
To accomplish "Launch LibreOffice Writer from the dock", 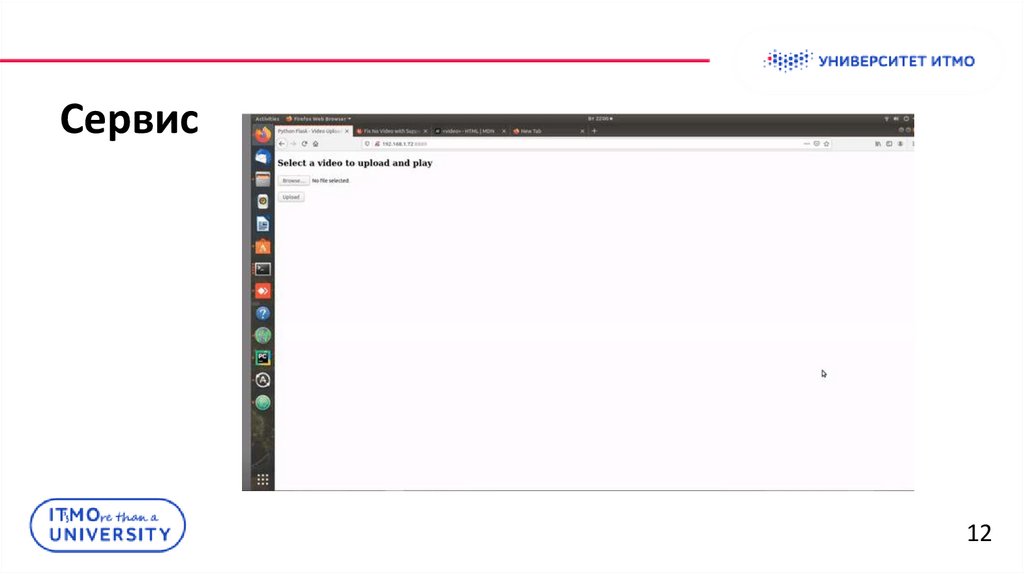I will tap(263, 224).
